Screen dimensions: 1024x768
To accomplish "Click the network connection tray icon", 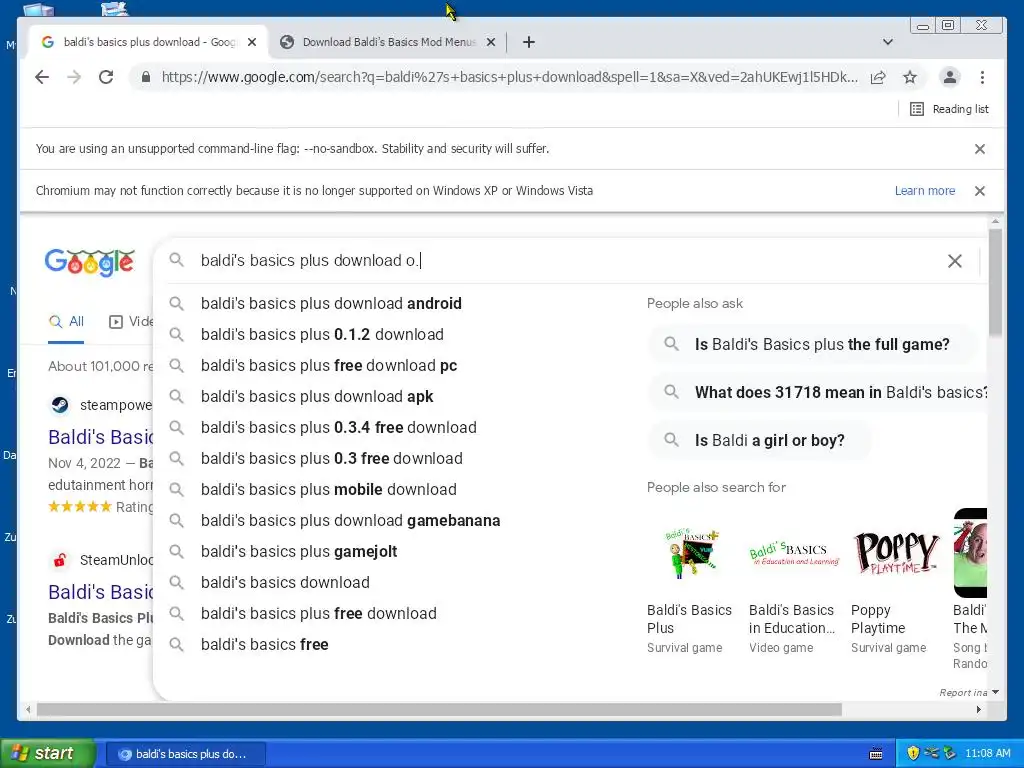I will click(x=931, y=753).
